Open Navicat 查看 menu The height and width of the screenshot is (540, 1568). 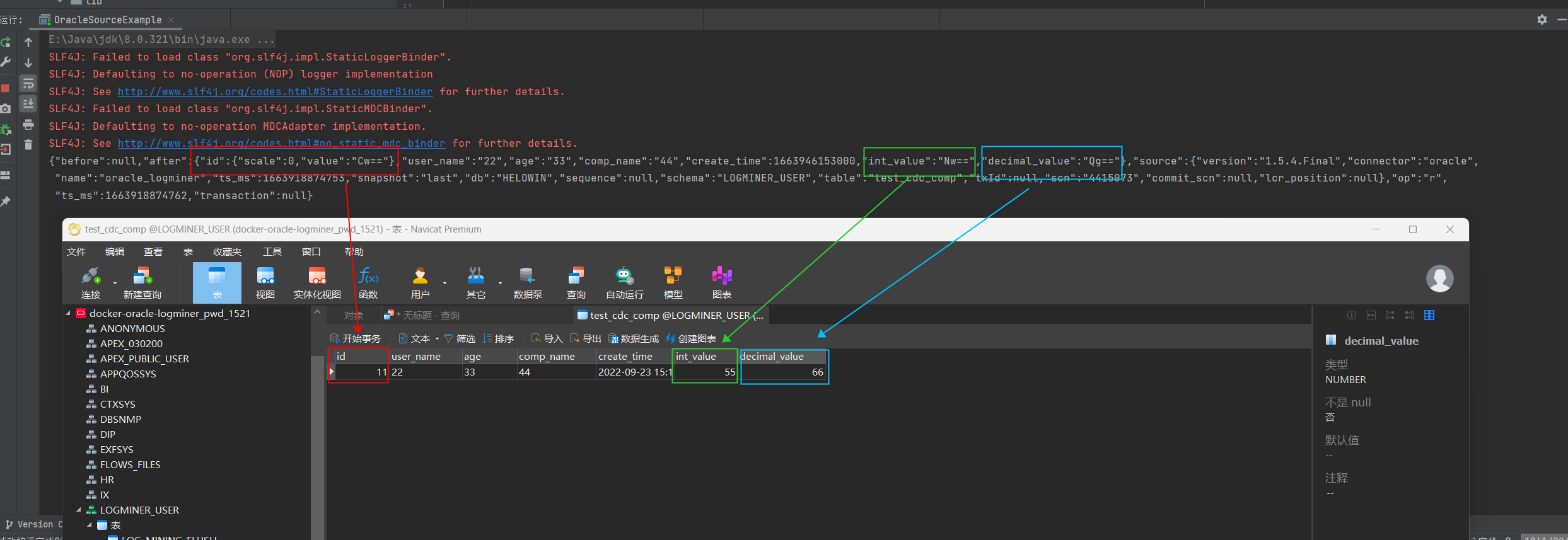(x=153, y=251)
